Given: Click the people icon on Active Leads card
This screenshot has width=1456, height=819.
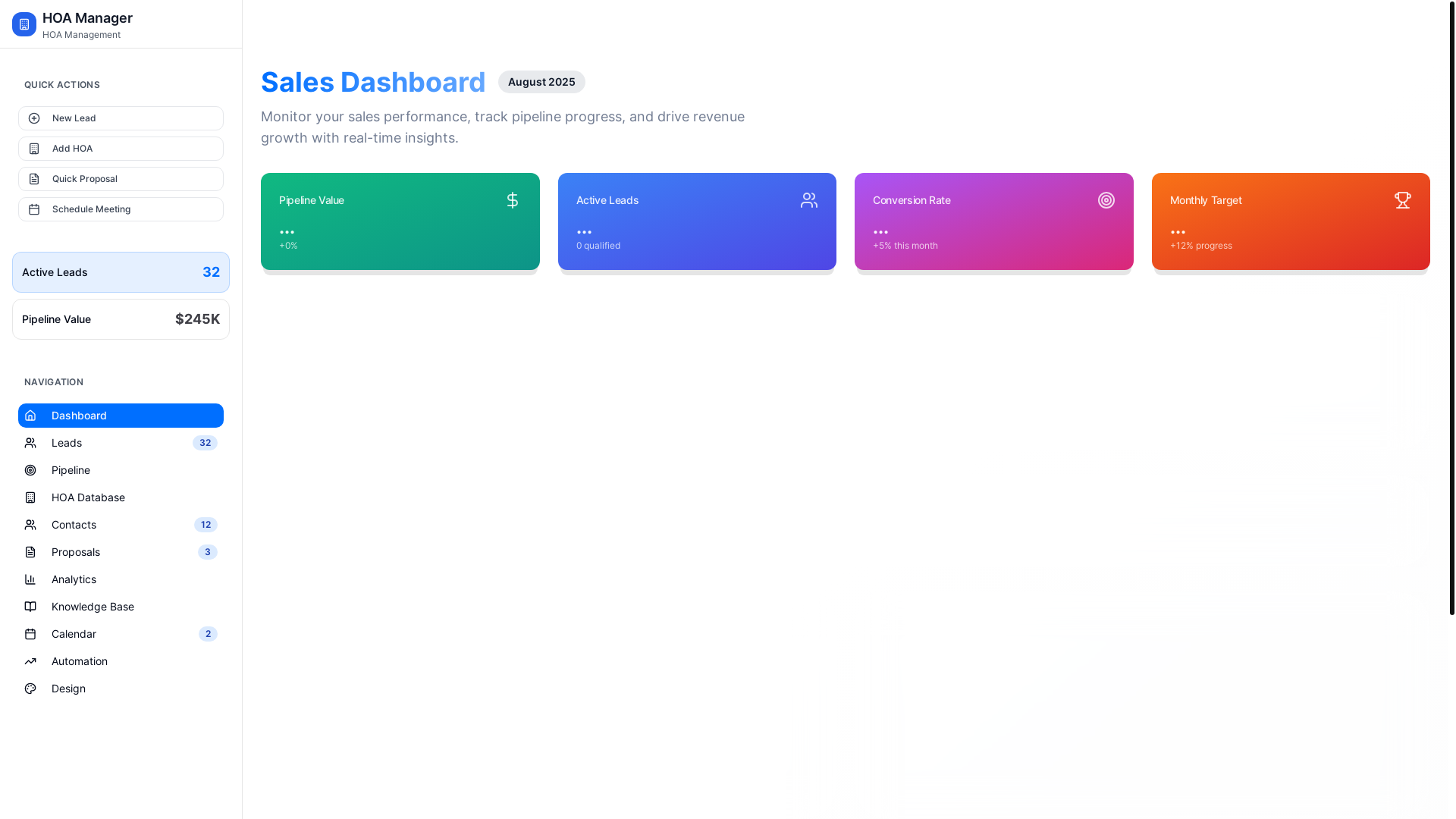Looking at the screenshot, I should [x=809, y=200].
